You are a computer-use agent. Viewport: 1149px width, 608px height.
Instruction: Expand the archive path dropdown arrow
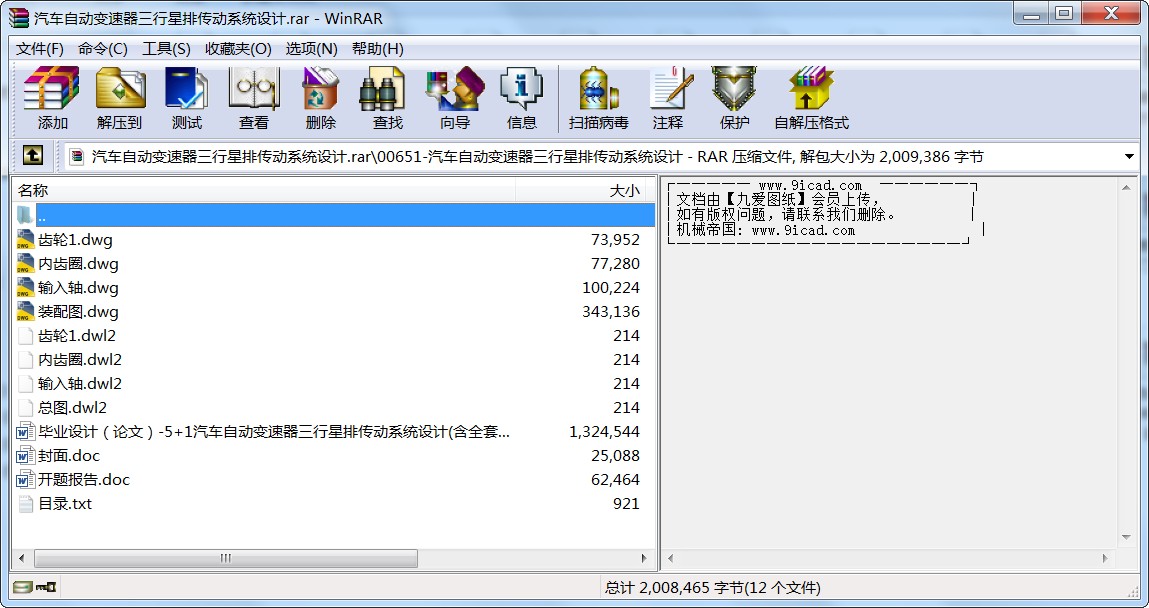point(1129,157)
